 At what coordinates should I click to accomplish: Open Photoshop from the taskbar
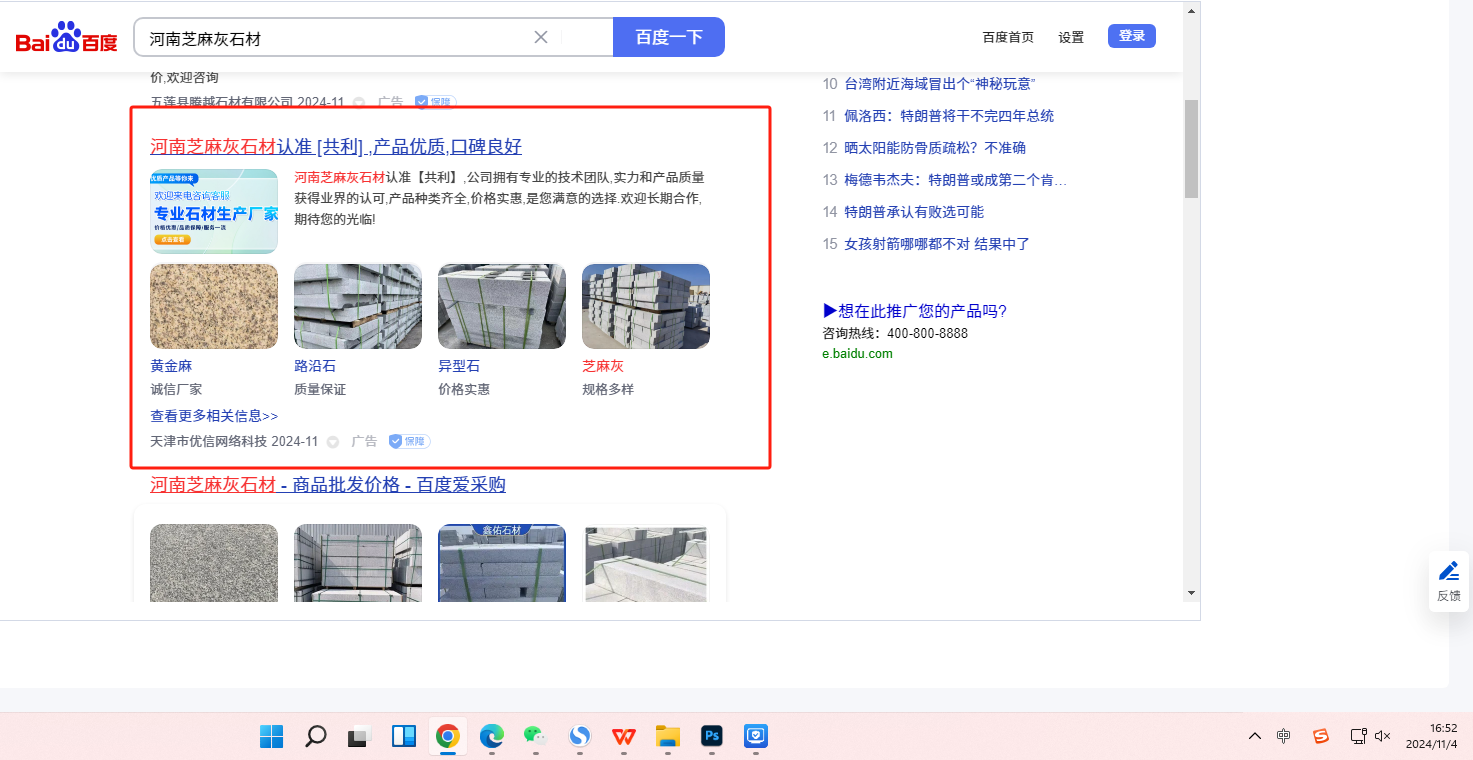coord(711,737)
